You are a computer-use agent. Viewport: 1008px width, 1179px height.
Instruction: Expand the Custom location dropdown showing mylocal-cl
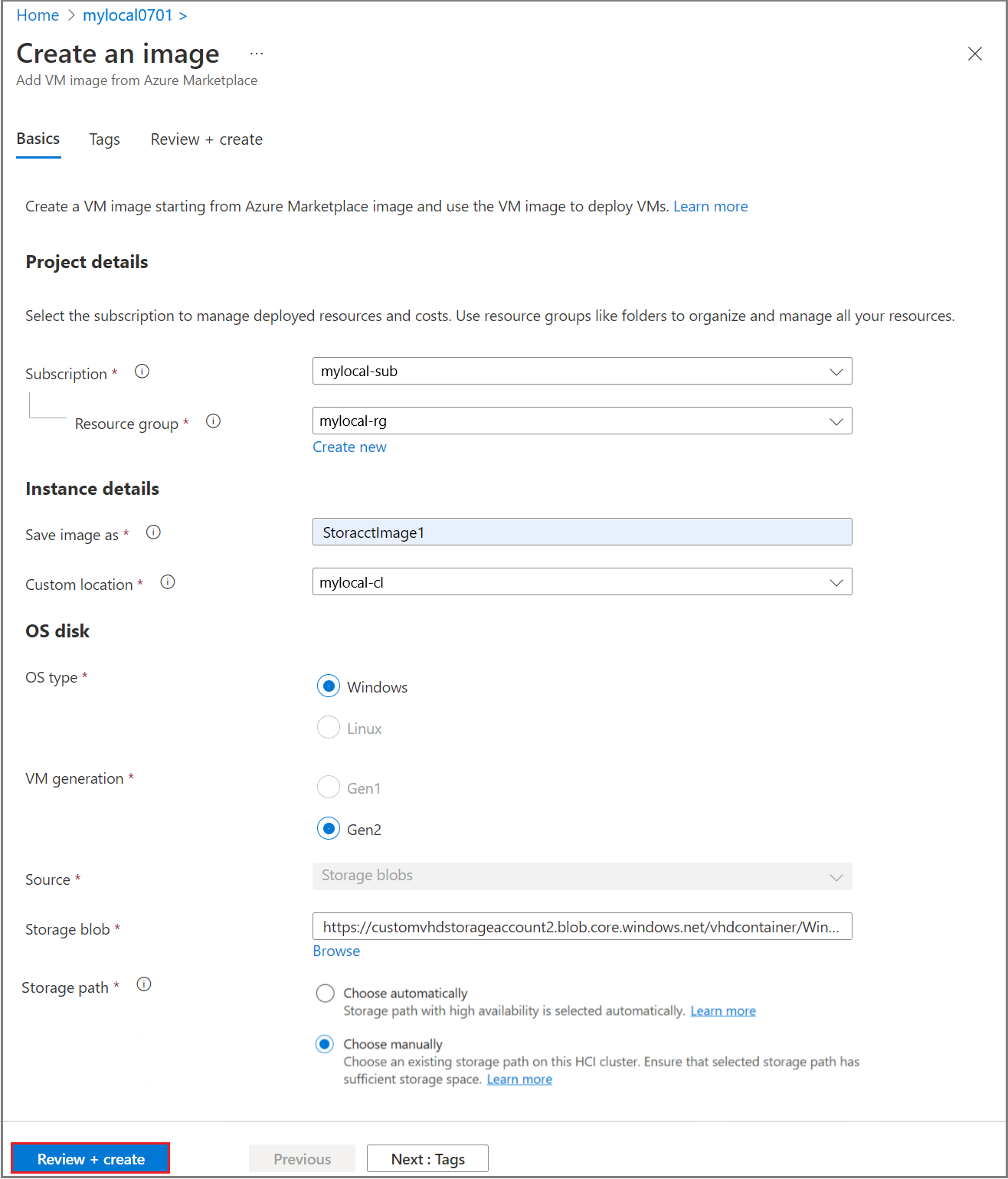pyautogui.click(x=582, y=582)
